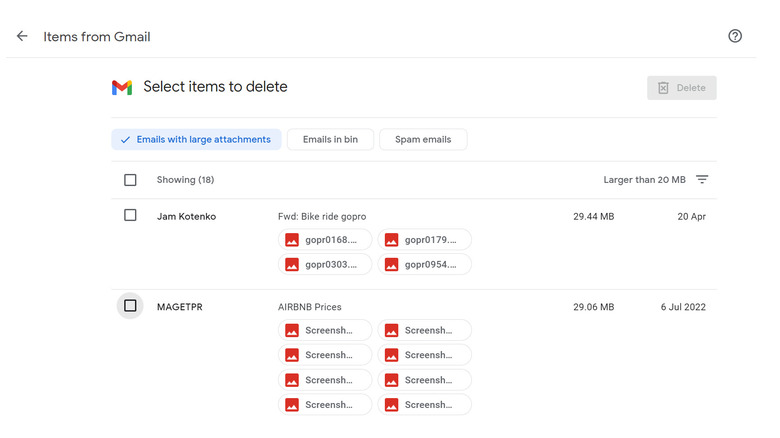
Task: Tick the select-all checkbox beside Showing (18)
Action: click(130, 180)
